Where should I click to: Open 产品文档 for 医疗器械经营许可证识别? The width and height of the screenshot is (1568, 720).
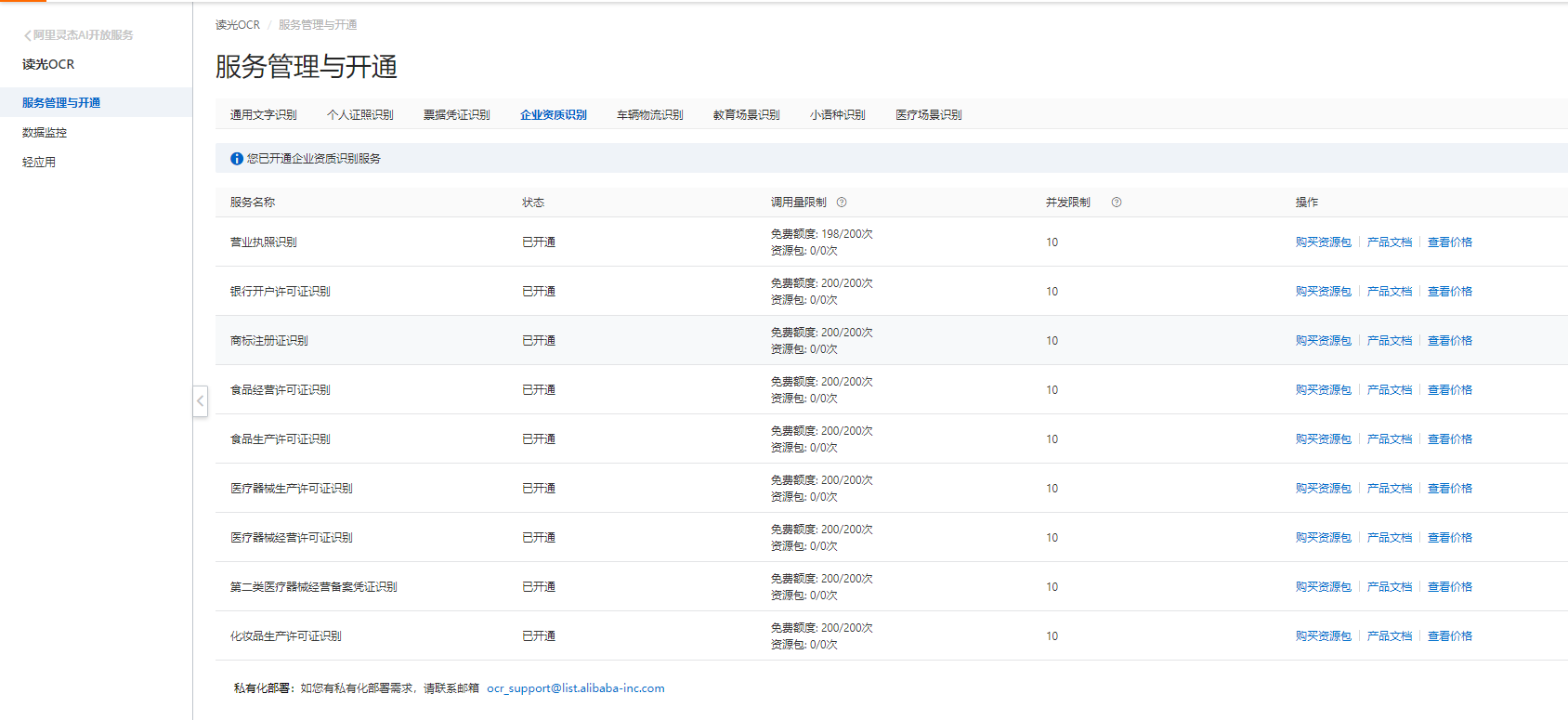pyautogui.click(x=1390, y=538)
